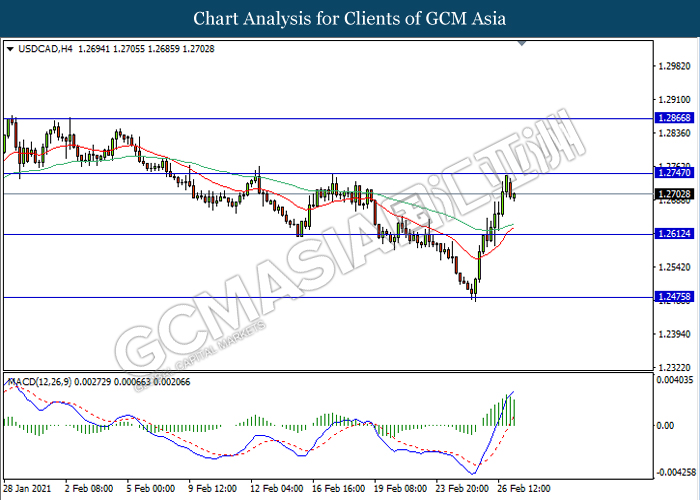The width and height of the screenshot is (700, 500).
Task: Click the triangle arrow beside USDCAD,H4
Action: pyautogui.click(x=10, y=47)
